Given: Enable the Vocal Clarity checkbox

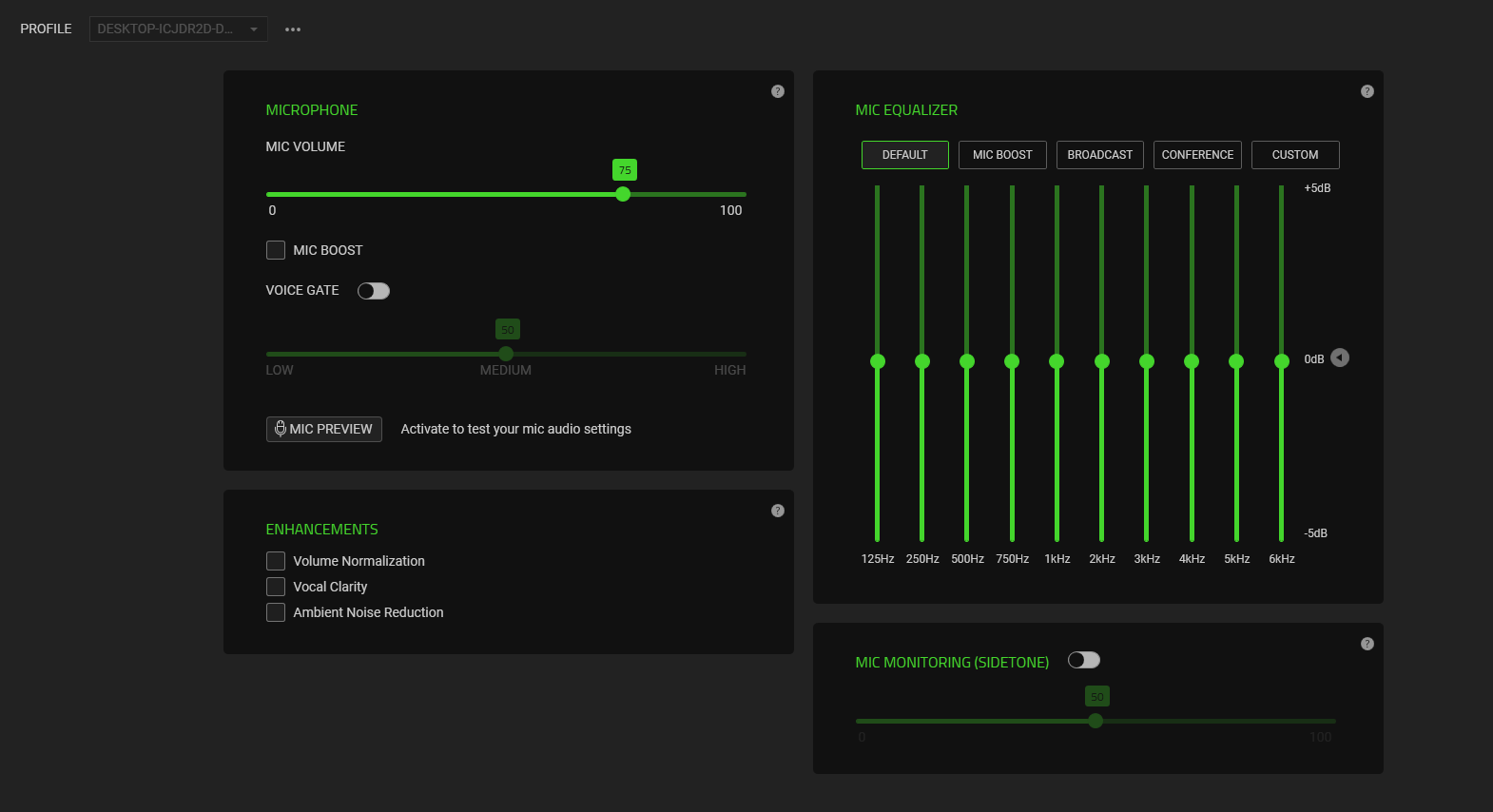Looking at the screenshot, I should pyautogui.click(x=276, y=587).
